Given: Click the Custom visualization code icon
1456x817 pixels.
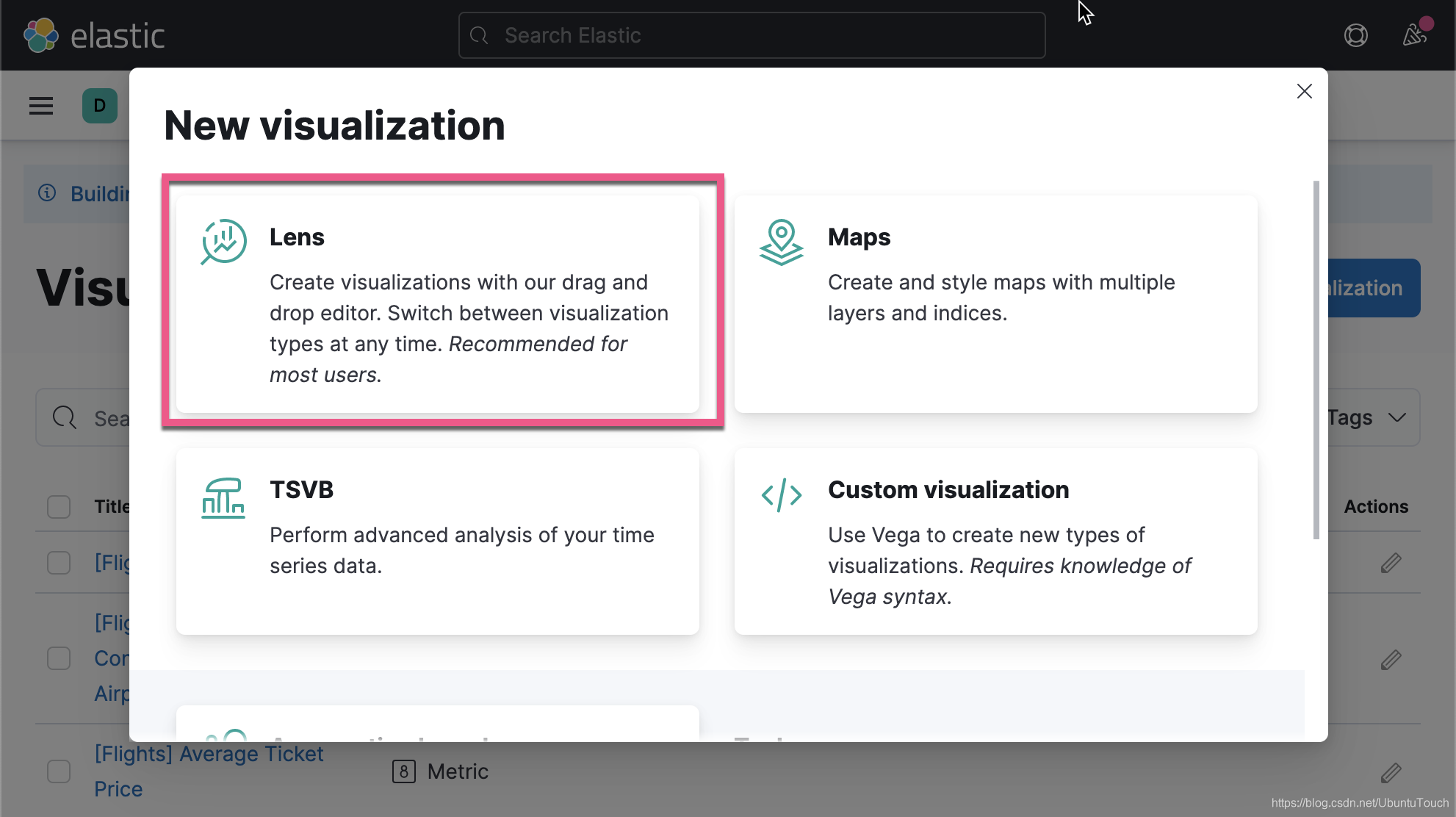Looking at the screenshot, I should [x=781, y=494].
